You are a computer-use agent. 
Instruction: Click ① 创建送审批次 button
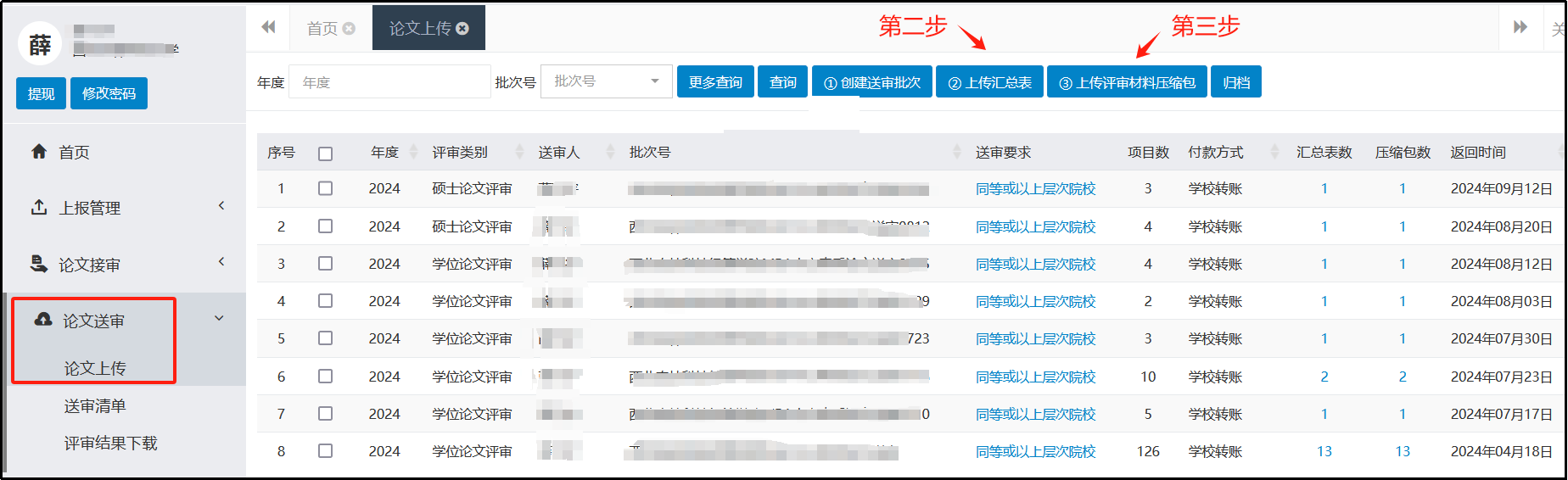pyautogui.click(x=872, y=82)
